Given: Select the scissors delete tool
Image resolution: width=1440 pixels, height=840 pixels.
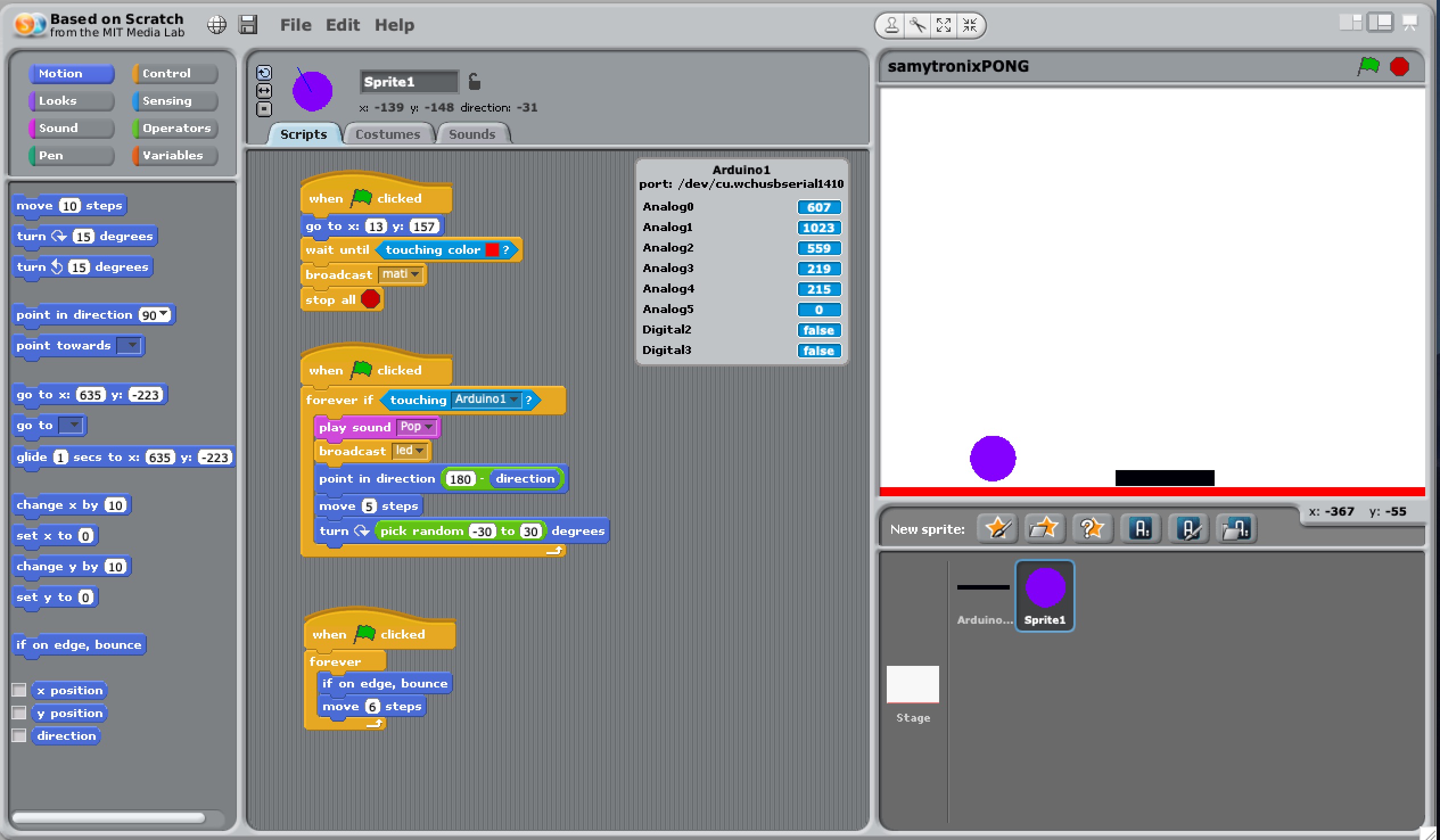Looking at the screenshot, I should 918,25.
